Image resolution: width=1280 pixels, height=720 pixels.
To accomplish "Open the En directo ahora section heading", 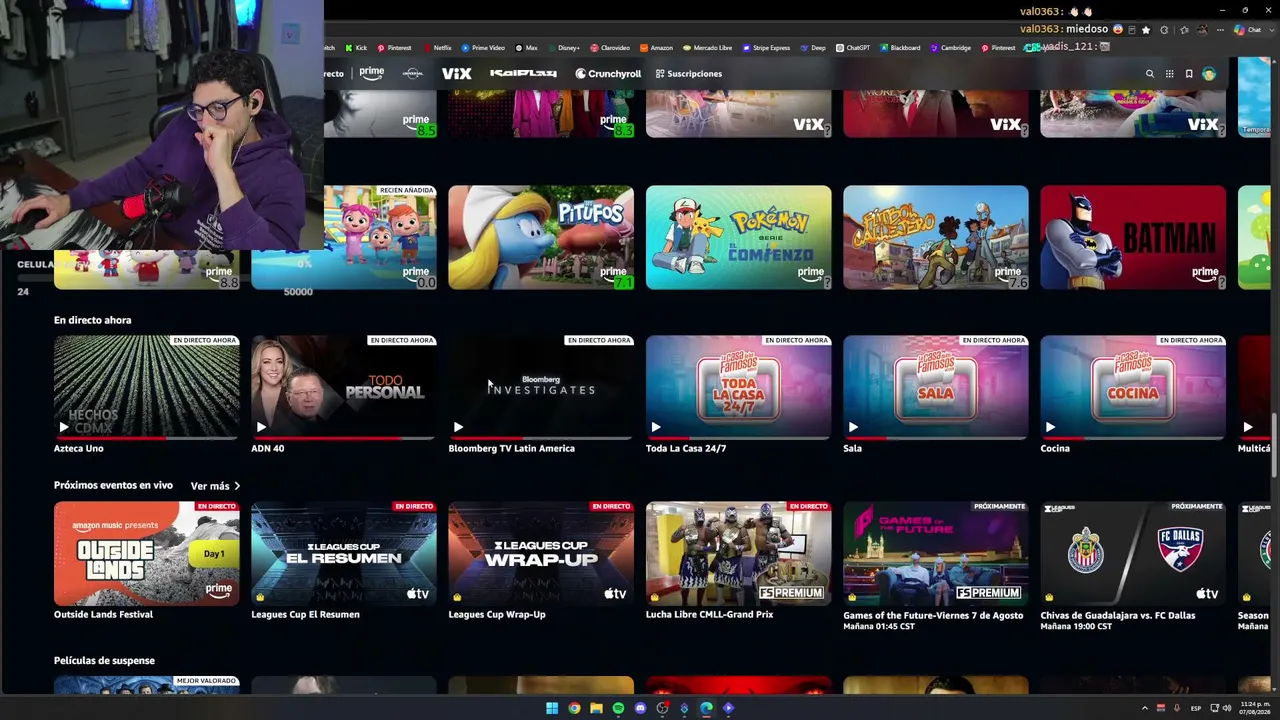I will coord(92,320).
